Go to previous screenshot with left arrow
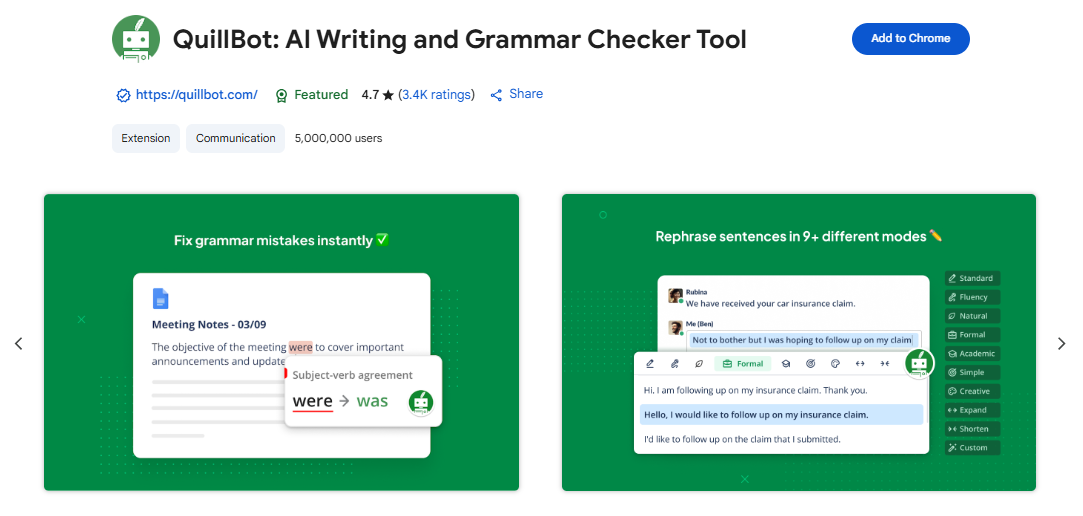This screenshot has width=1083, height=516. (x=18, y=344)
